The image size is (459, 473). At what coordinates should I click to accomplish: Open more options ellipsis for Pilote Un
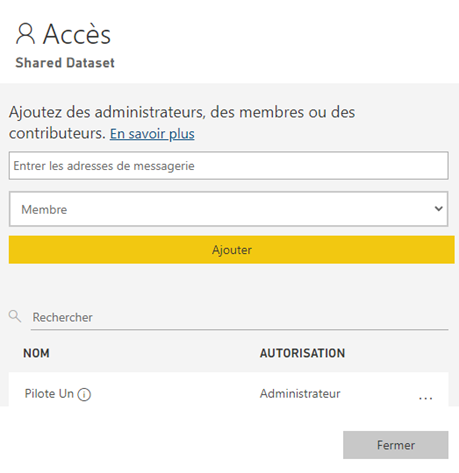[x=426, y=398]
